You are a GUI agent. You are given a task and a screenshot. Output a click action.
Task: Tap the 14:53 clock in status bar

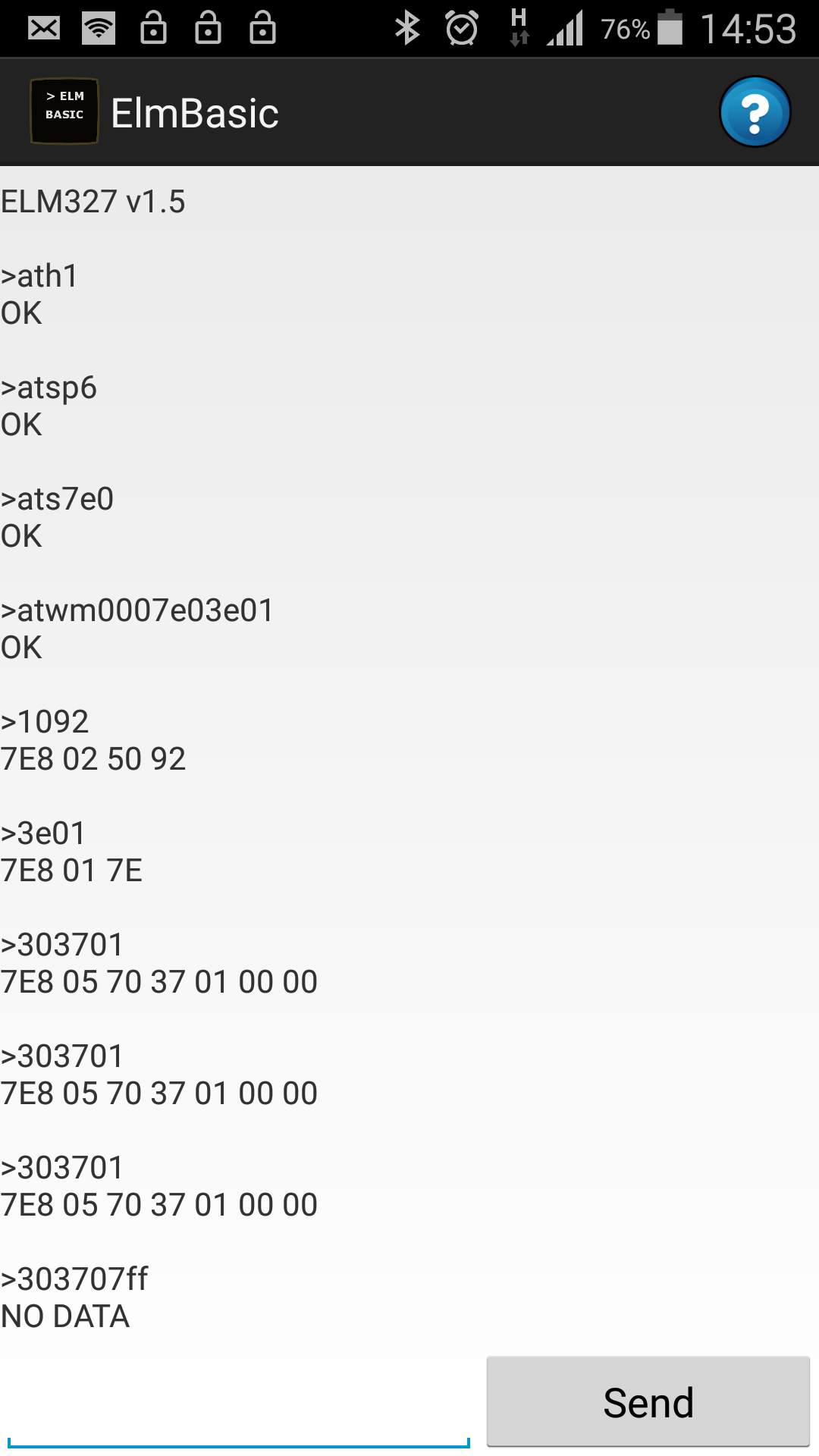click(x=748, y=29)
